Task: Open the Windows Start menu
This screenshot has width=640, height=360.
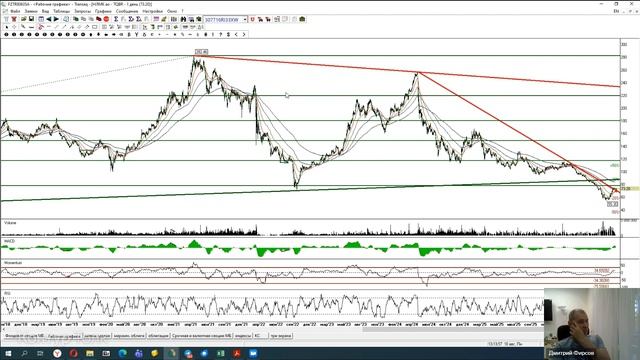Action: 8,353
